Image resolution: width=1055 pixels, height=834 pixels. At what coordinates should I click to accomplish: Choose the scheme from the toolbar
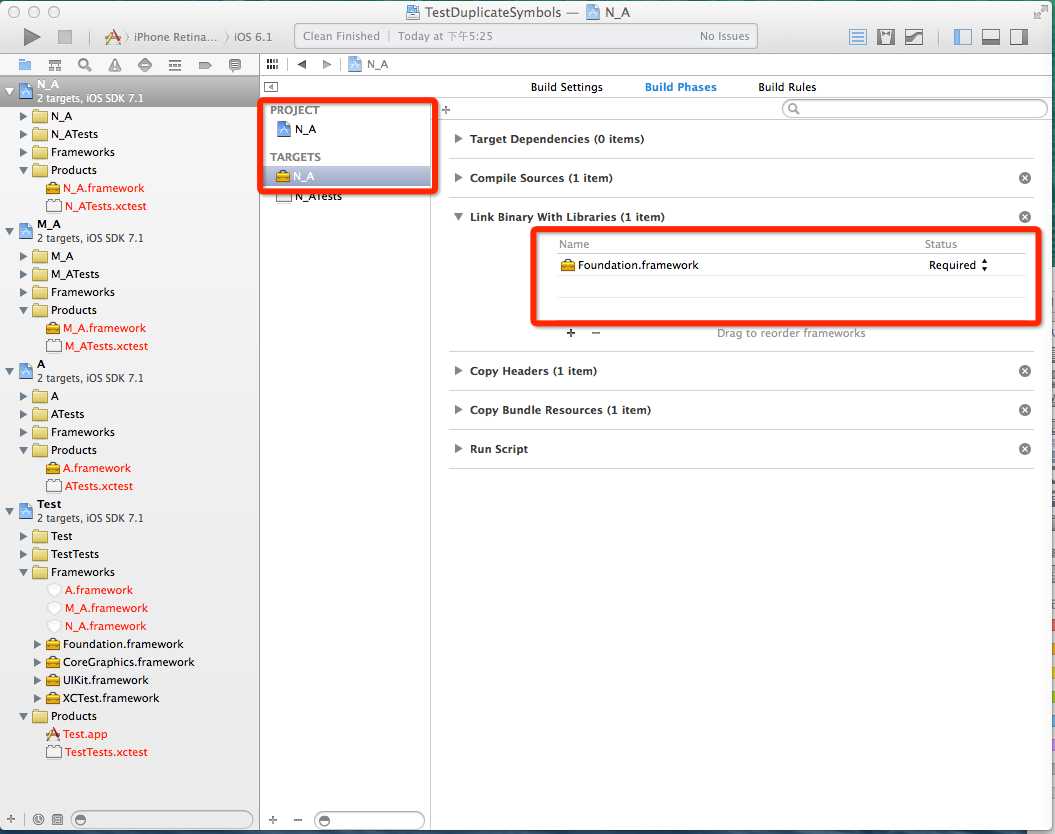(x=161, y=37)
